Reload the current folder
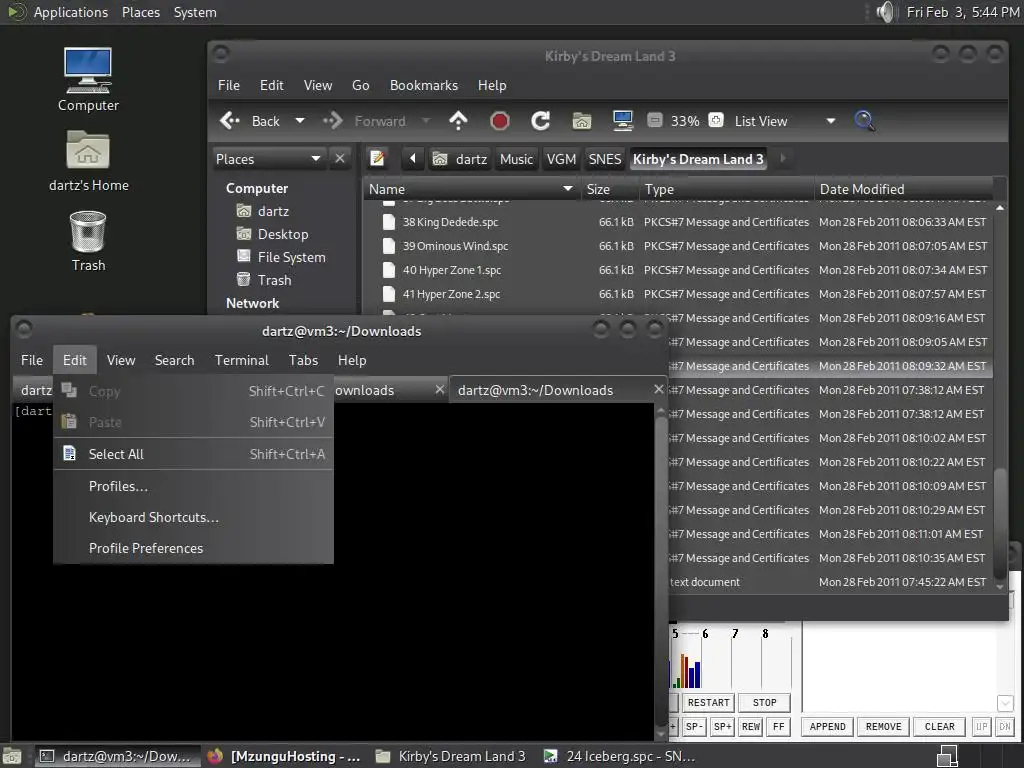The width and height of the screenshot is (1024, 768). (x=540, y=121)
